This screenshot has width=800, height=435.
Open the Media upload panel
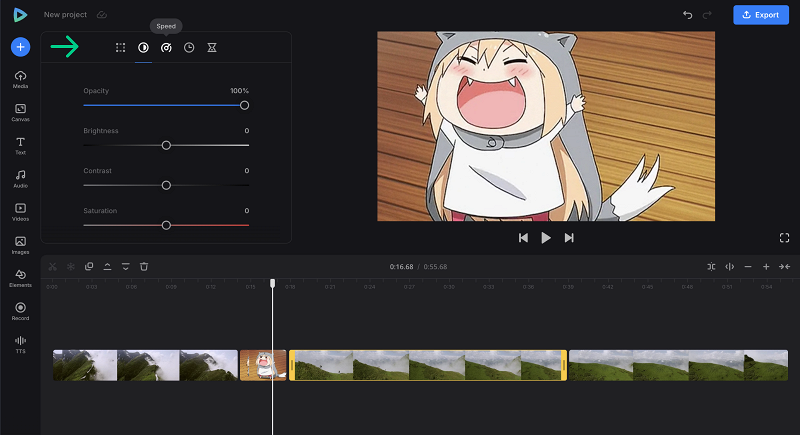pyautogui.click(x=20, y=79)
